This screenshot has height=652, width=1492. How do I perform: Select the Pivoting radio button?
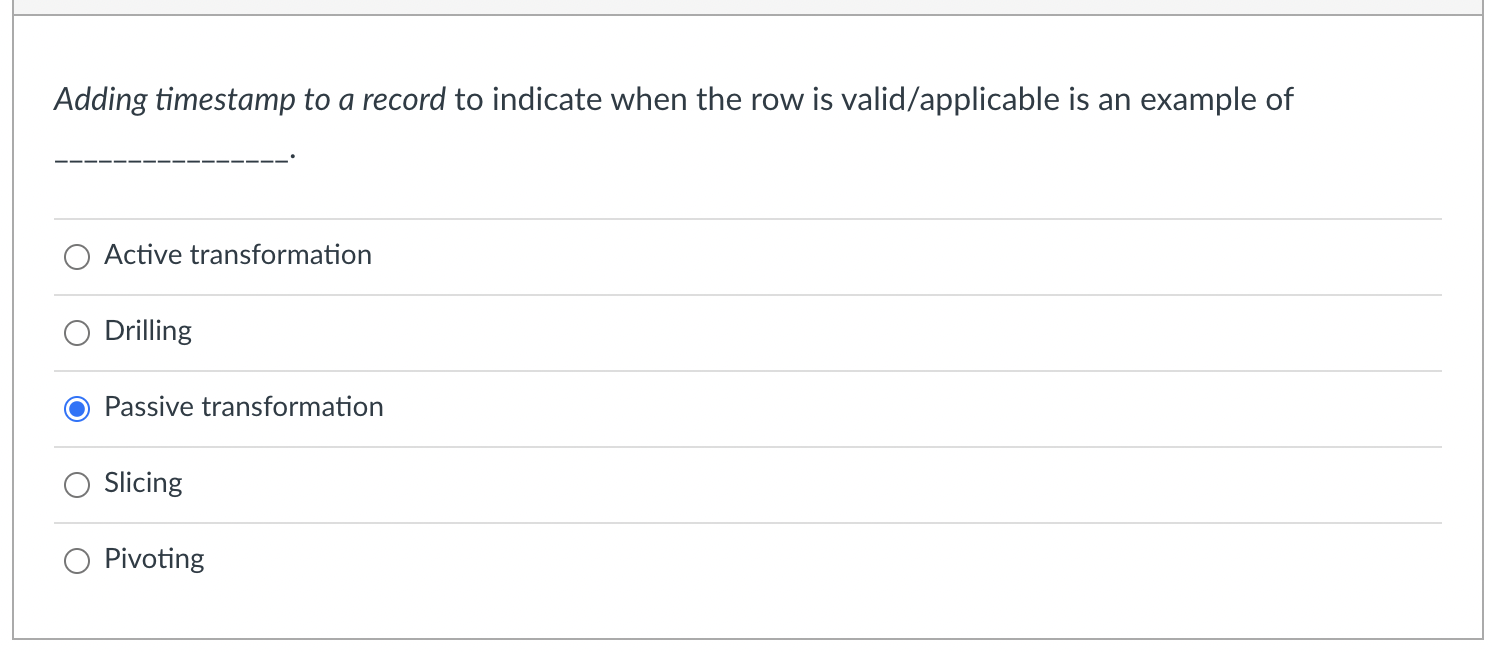(x=77, y=560)
